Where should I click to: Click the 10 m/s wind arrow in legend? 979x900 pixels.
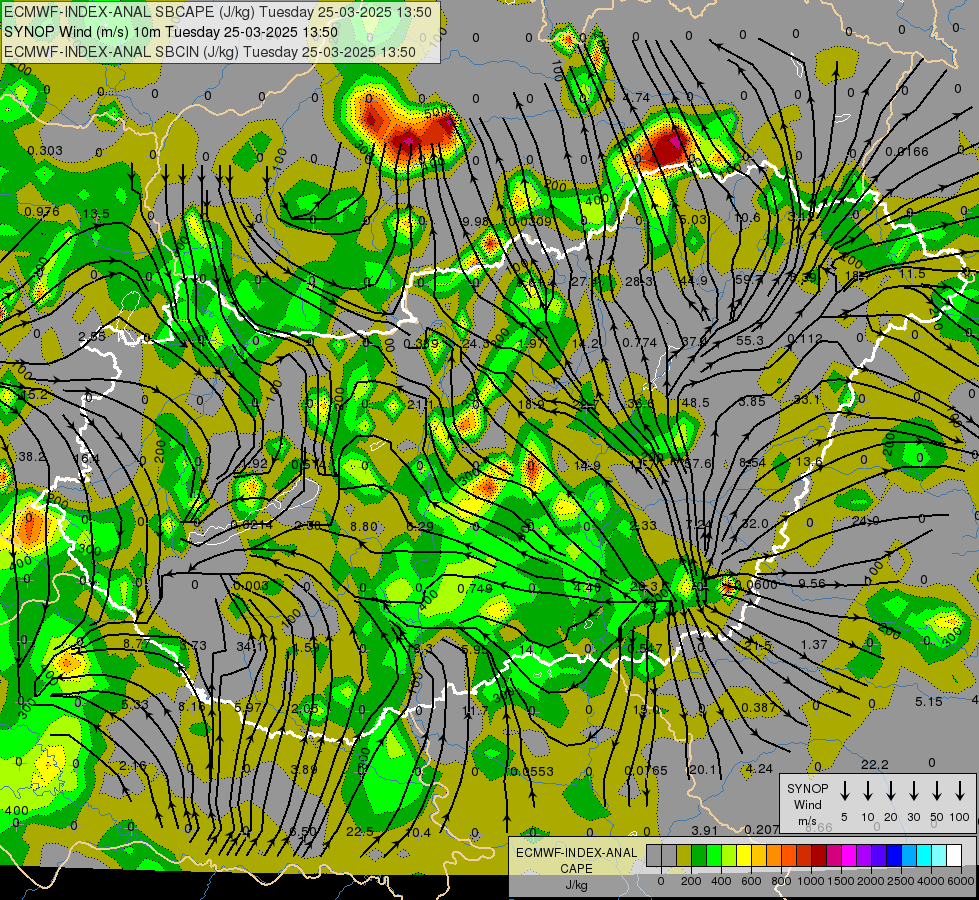click(x=868, y=791)
